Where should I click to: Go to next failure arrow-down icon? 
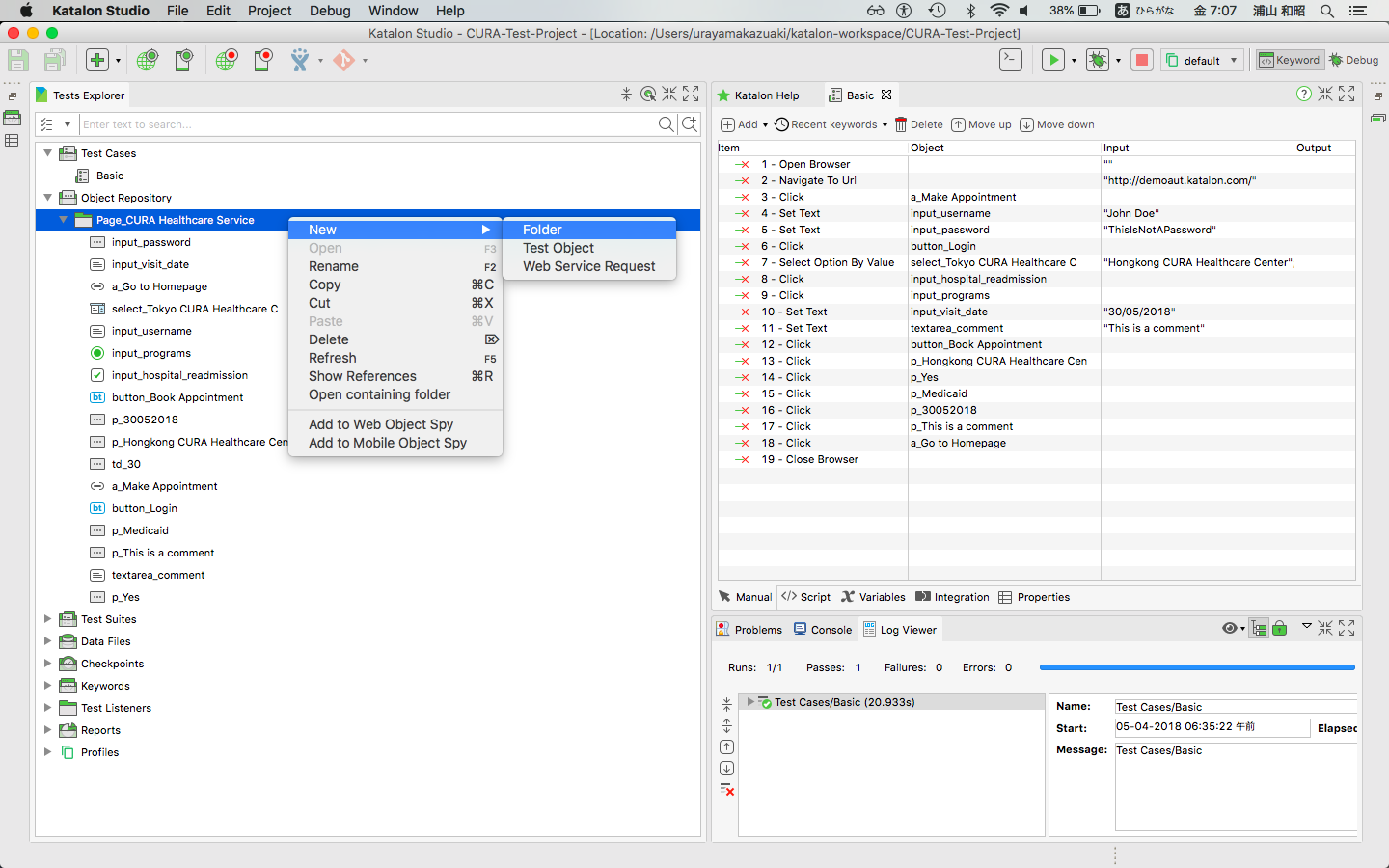(x=727, y=768)
